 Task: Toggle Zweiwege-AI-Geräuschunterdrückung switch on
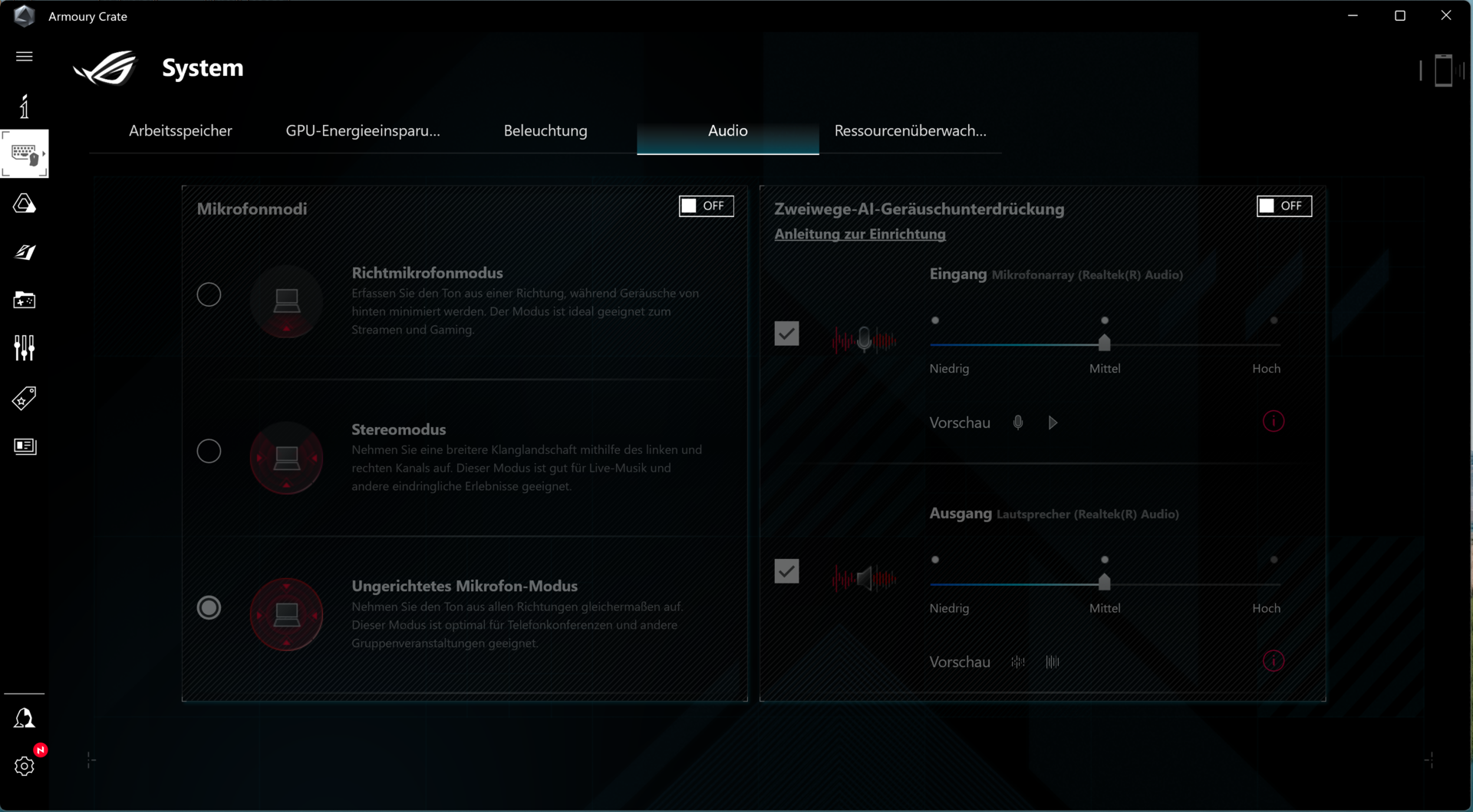pos(1284,205)
